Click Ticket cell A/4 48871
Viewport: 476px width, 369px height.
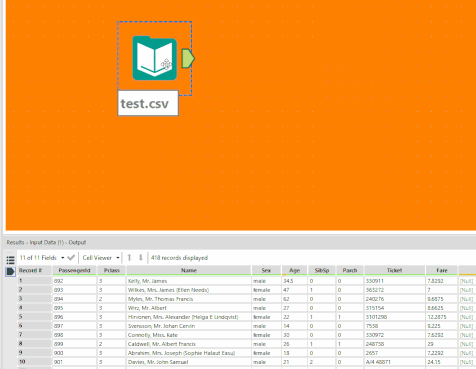394,362
